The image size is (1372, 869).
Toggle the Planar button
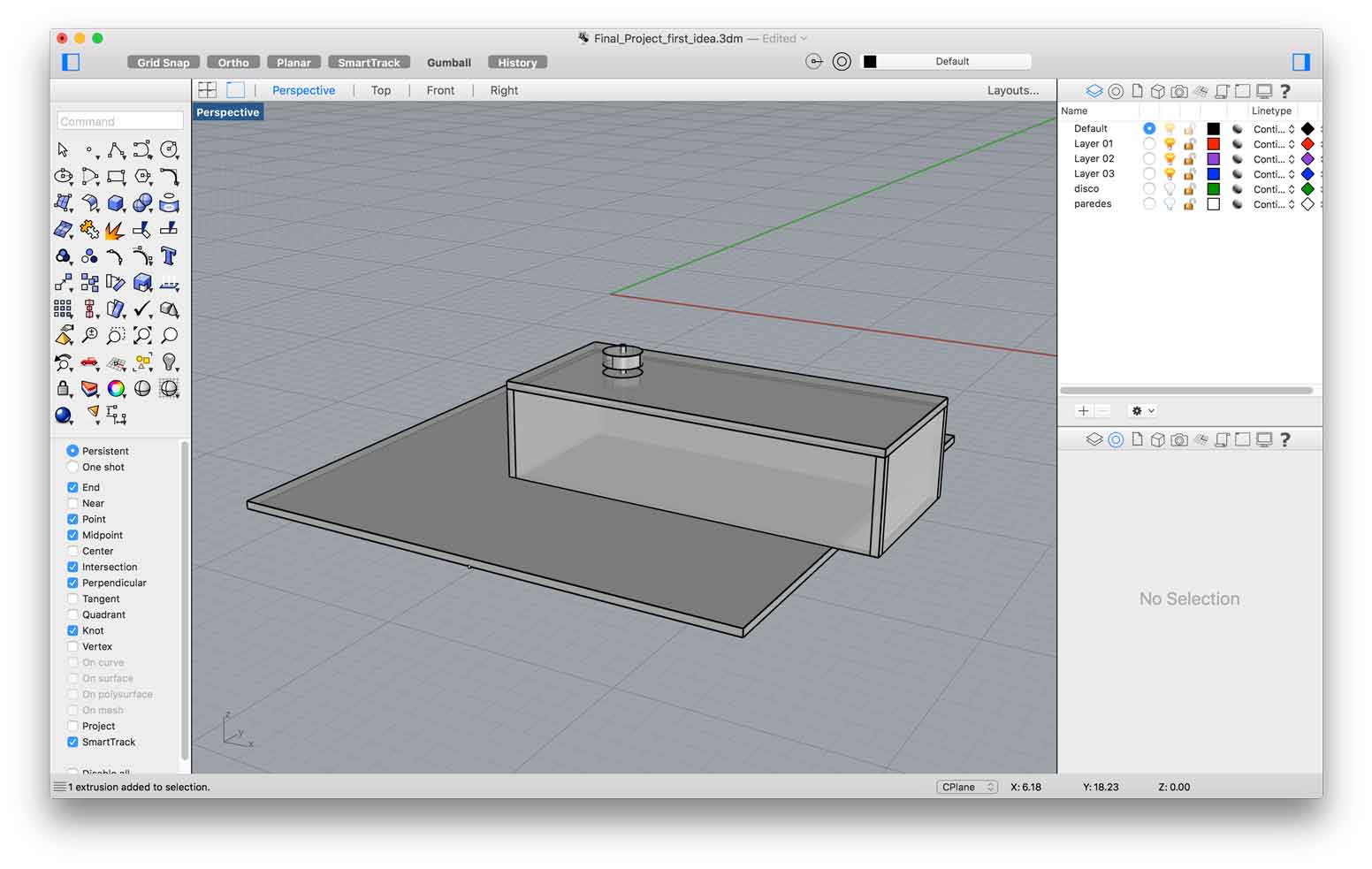point(293,62)
